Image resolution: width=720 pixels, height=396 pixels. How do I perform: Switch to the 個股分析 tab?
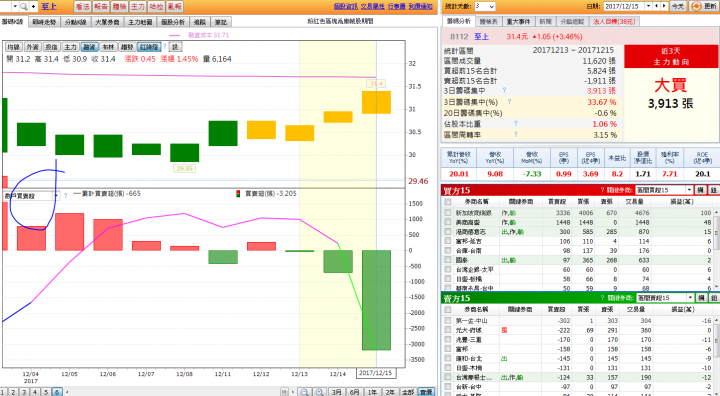tap(173, 22)
